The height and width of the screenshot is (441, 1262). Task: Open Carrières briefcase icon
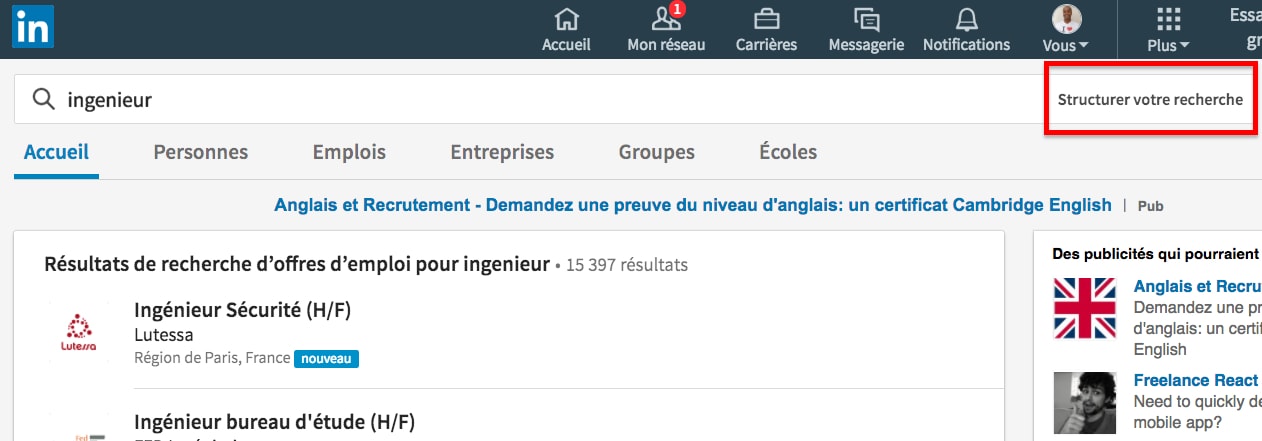[766, 19]
